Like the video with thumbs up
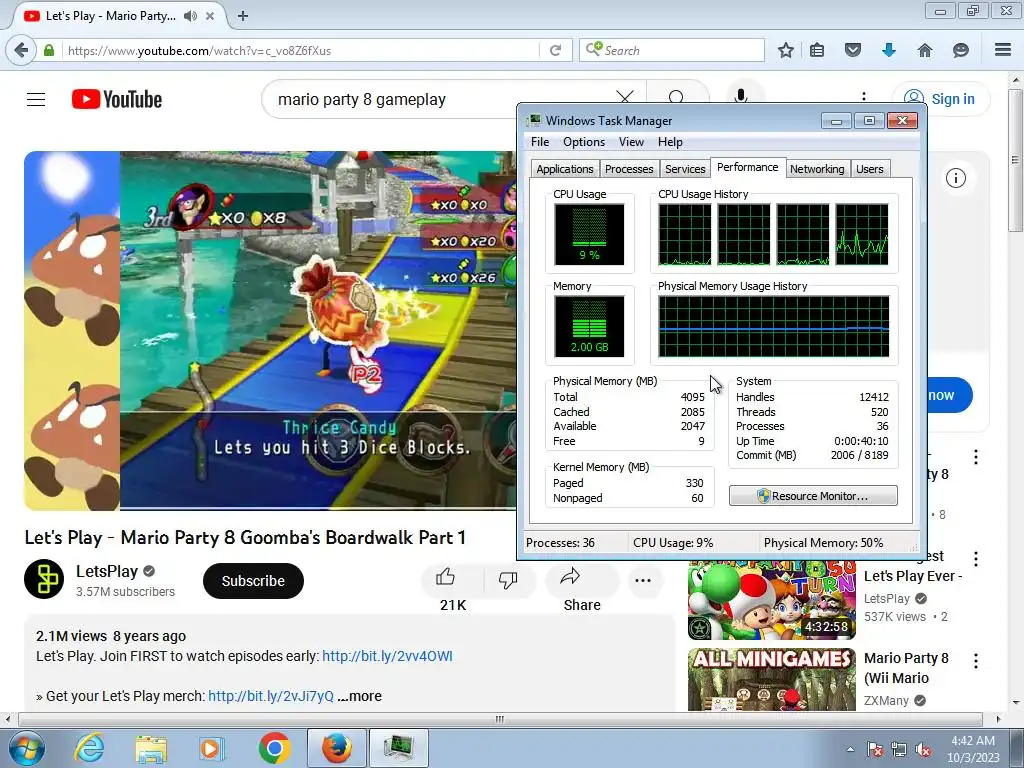1024x768 pixels. pos(445,577)
